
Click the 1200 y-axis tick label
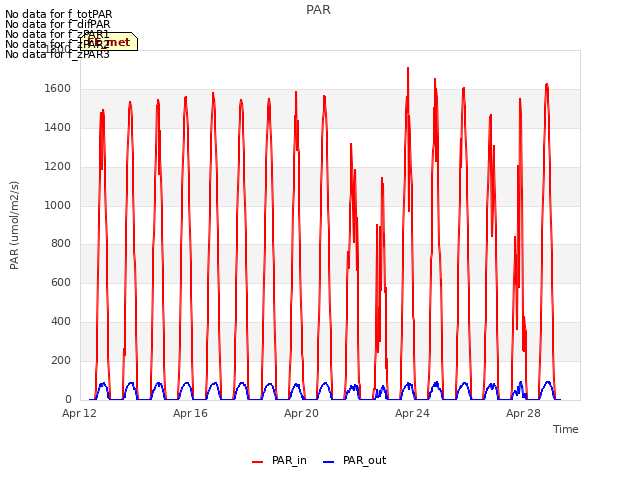[58, 167]
